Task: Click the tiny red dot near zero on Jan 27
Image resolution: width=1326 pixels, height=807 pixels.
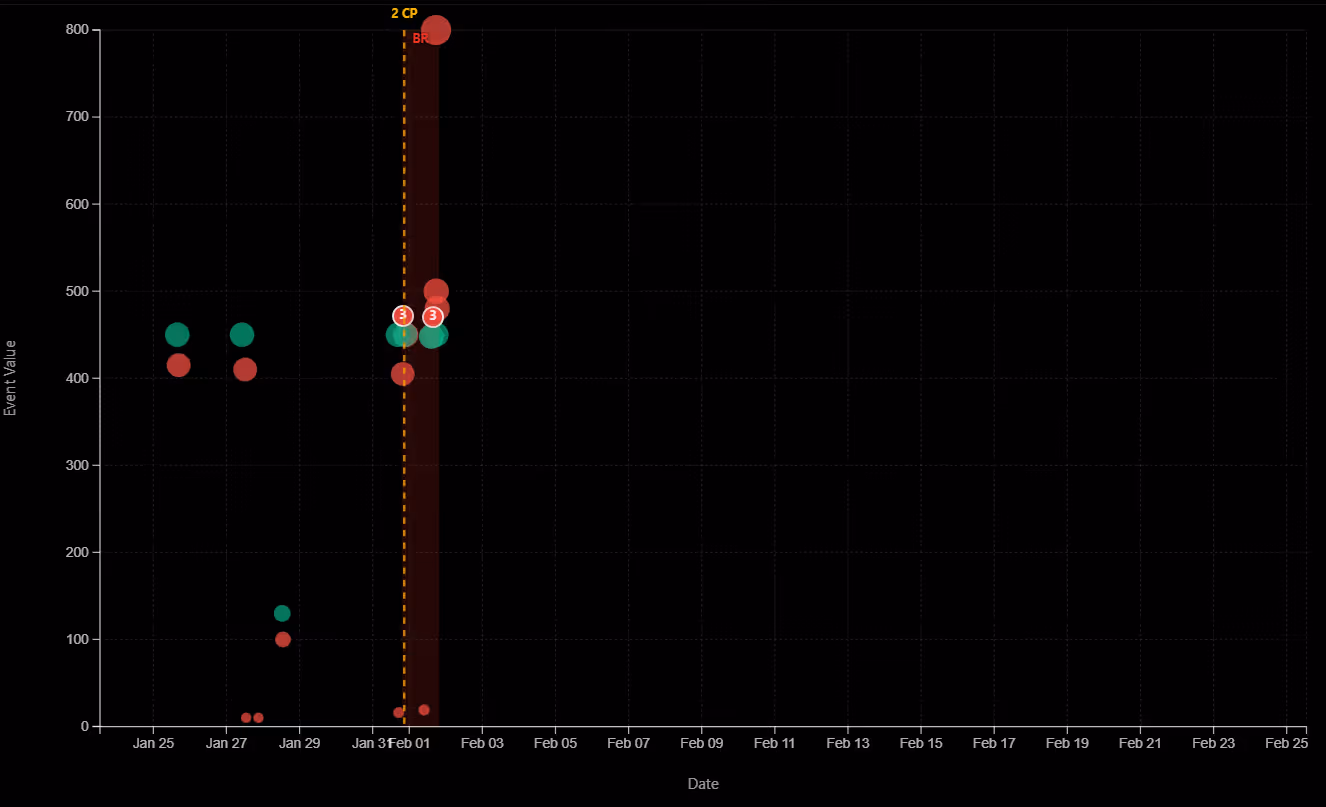Action: click(x=247, y=717)
